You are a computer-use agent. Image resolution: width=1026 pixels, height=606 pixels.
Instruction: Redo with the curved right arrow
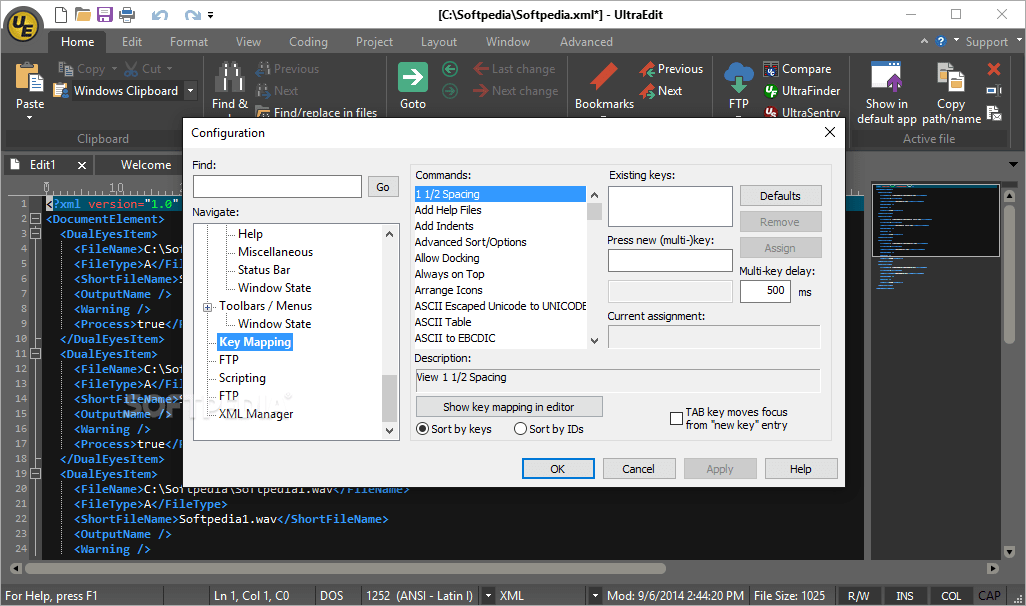[192, 14]
